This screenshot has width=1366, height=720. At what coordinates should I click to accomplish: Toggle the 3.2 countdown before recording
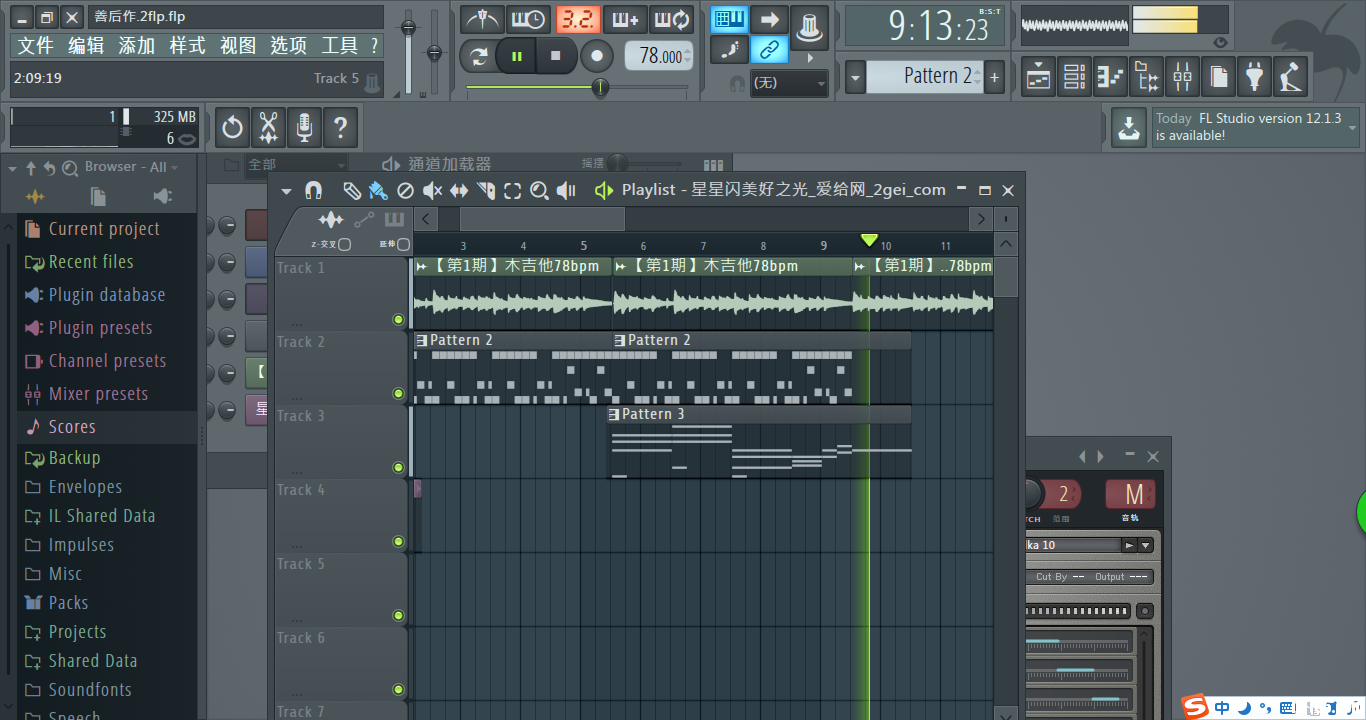point(577,19)
